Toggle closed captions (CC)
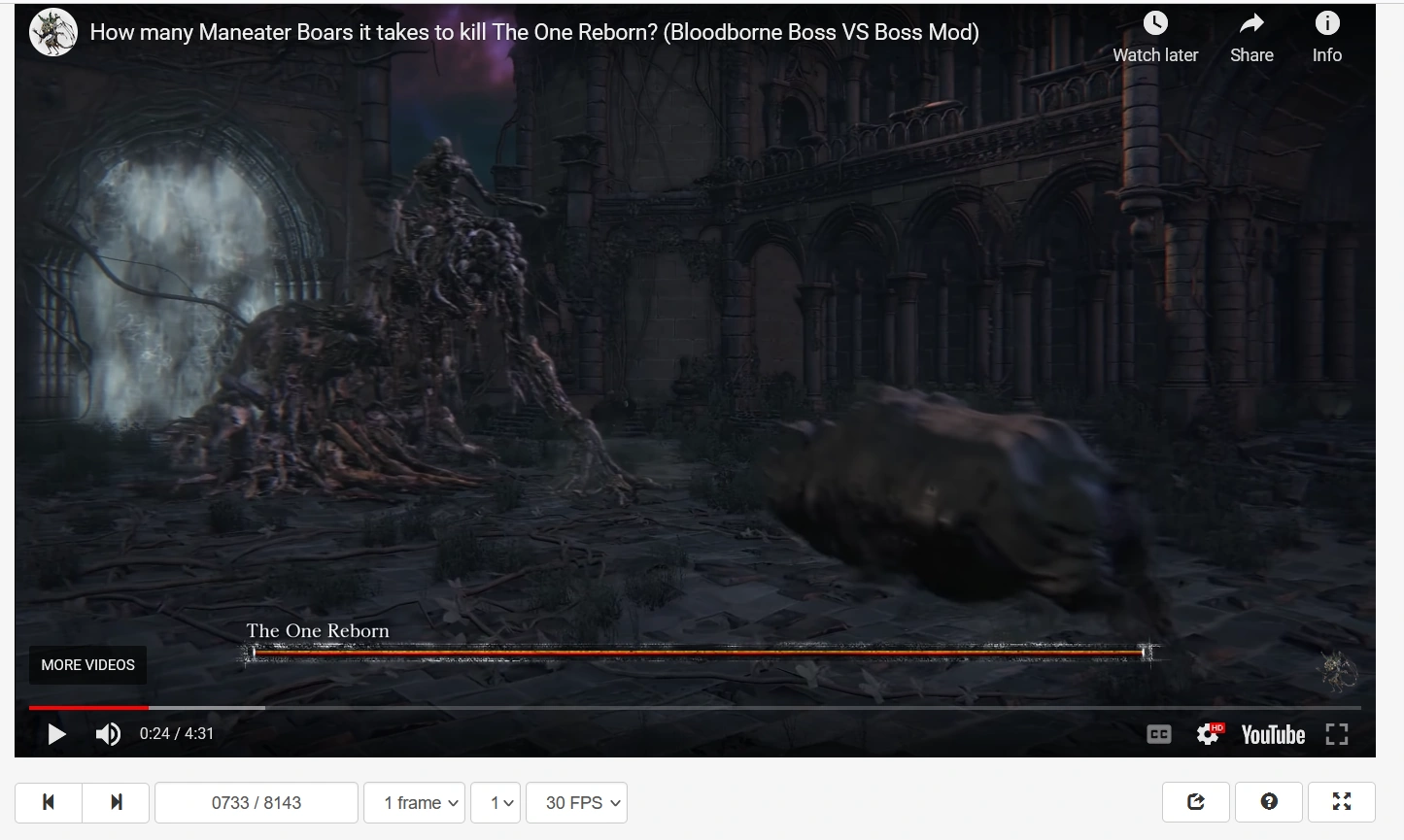Image resolution: width=1404 pixels, height=840 pixels. pyautogui.click(x=1159, y=735)
